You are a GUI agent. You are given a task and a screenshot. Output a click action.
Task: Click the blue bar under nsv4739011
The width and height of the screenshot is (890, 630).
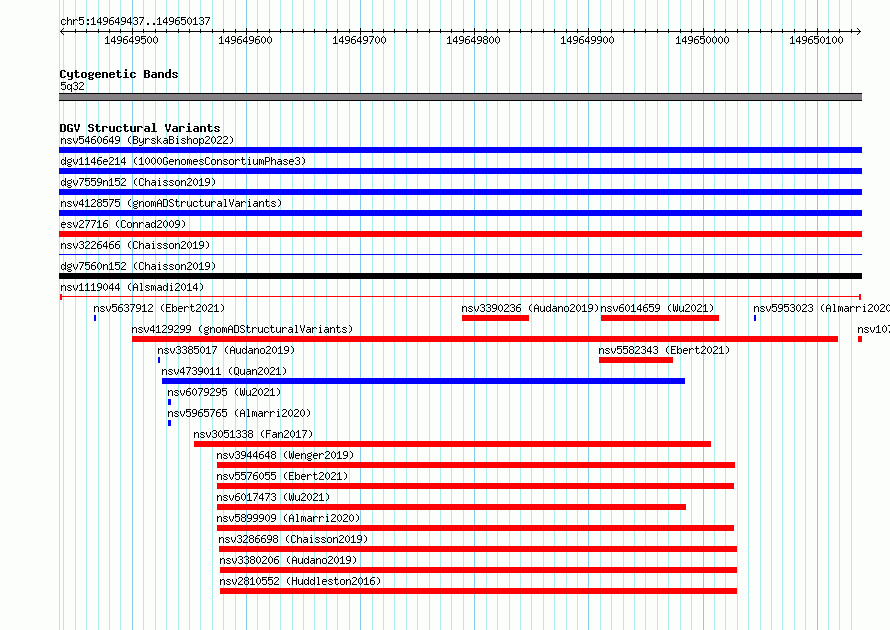423,381
